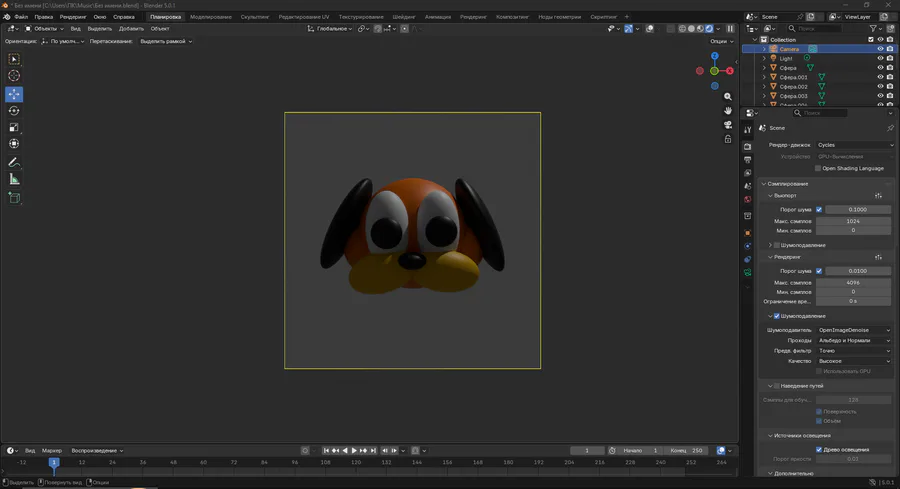The image size is (900, 489).
Task: Click red X axis on navigation gizmo
Action: [730, 71]
